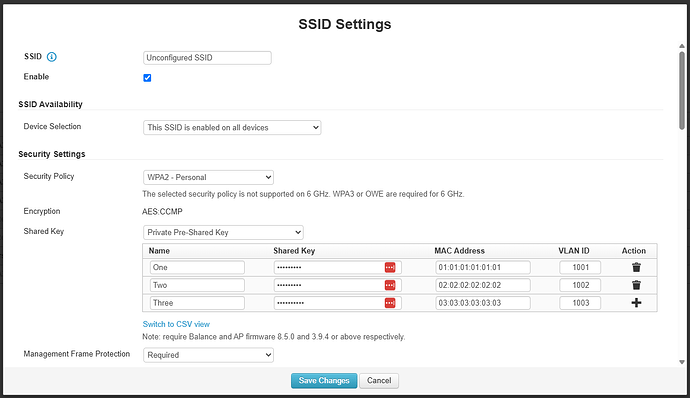Click the SSID info icon
The width and height of the screenshot is (690, 398).
pos(51,57)
